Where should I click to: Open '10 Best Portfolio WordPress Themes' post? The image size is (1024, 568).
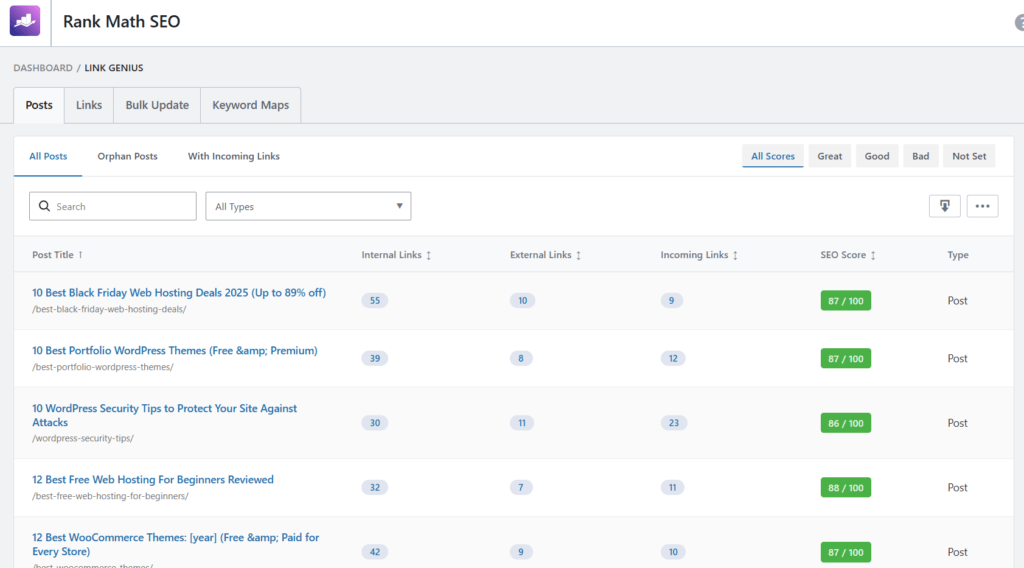(175, 351)
